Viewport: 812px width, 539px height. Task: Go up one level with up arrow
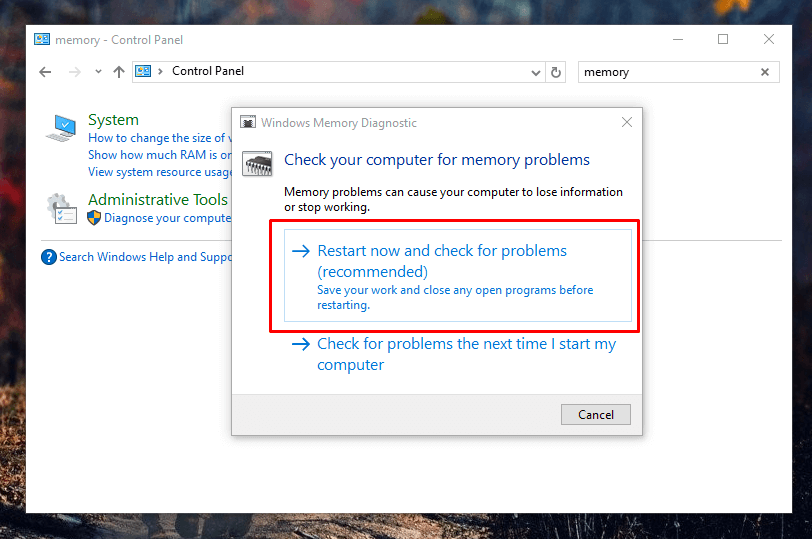point(119,72)
